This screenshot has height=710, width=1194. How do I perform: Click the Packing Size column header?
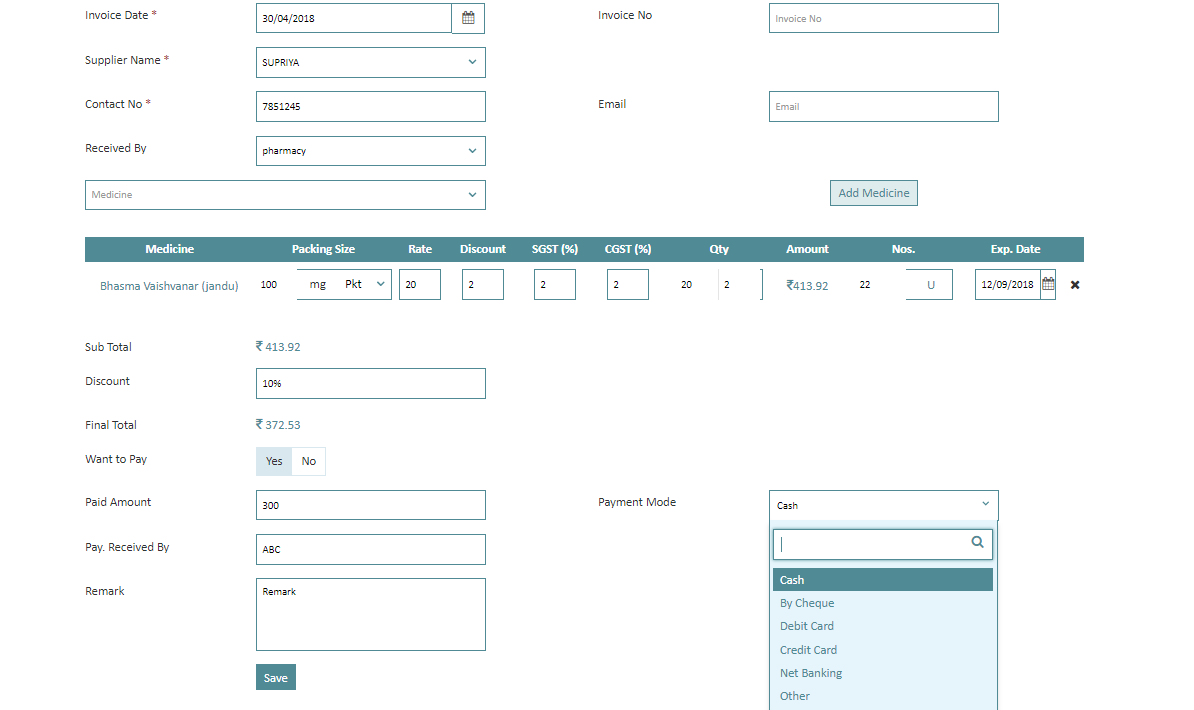click(x=323, y=249)
